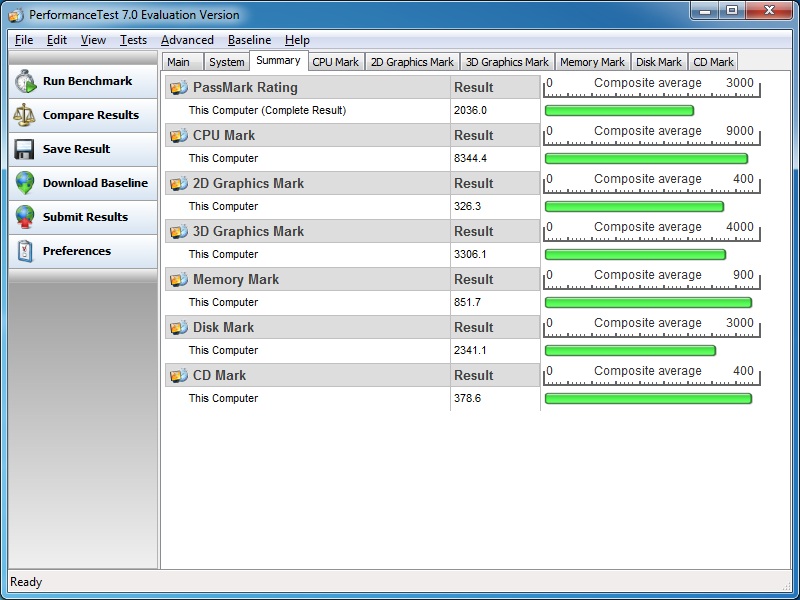Click the Disk Mark green result bar

[x=631, y=350]
